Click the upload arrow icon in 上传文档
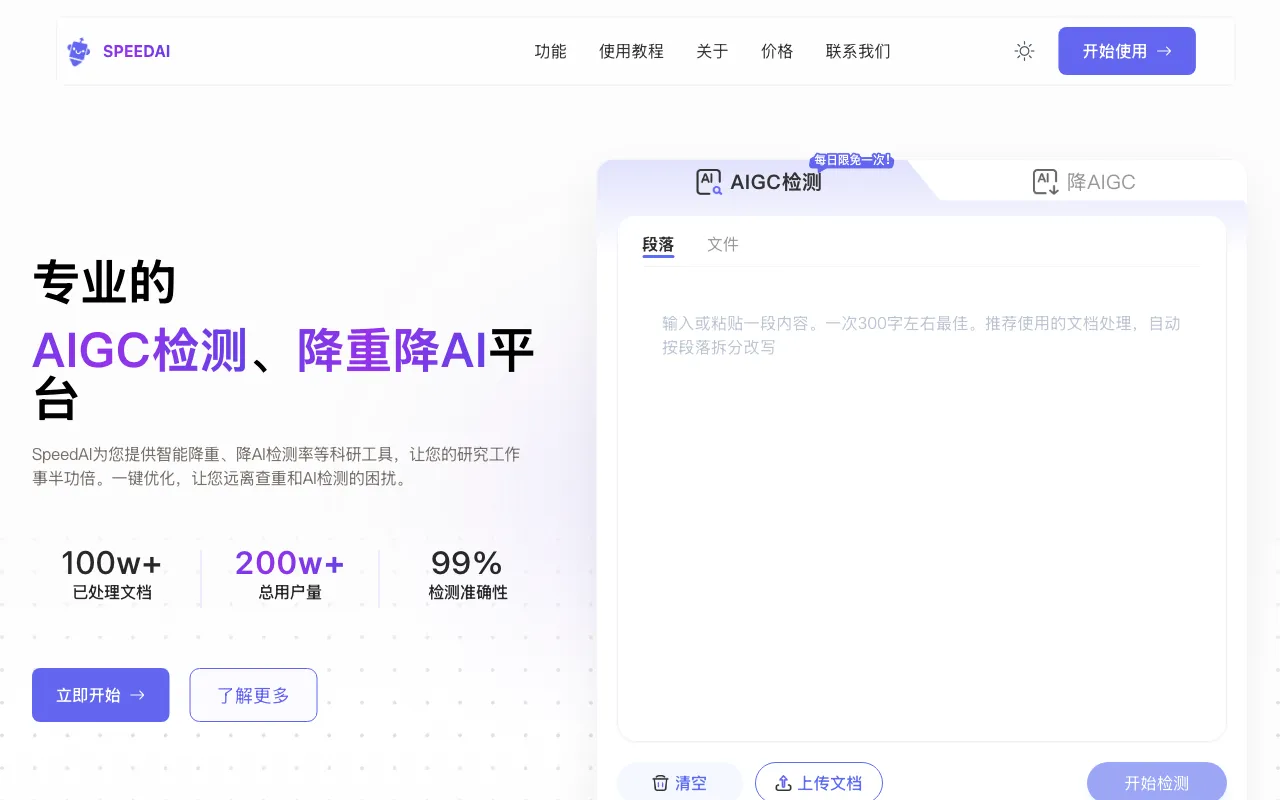 pyautogui.click(x=784, y=783)
